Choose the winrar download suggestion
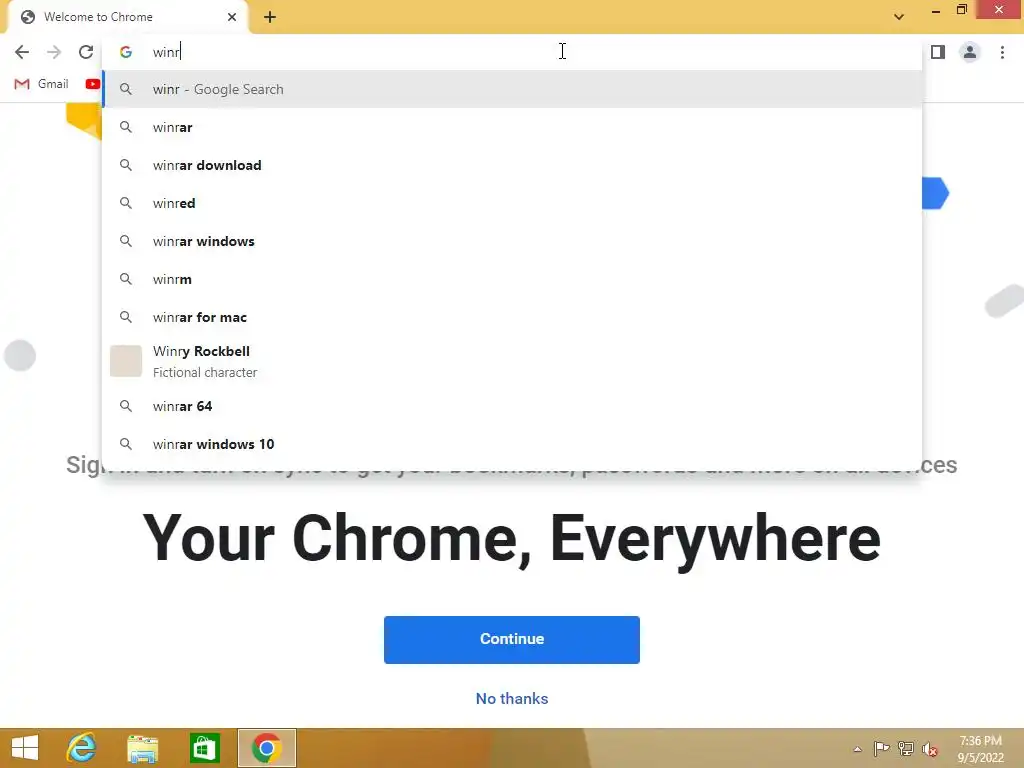Image resolution: width=1024 pixels, height=768 pixels. pos(512,165)
